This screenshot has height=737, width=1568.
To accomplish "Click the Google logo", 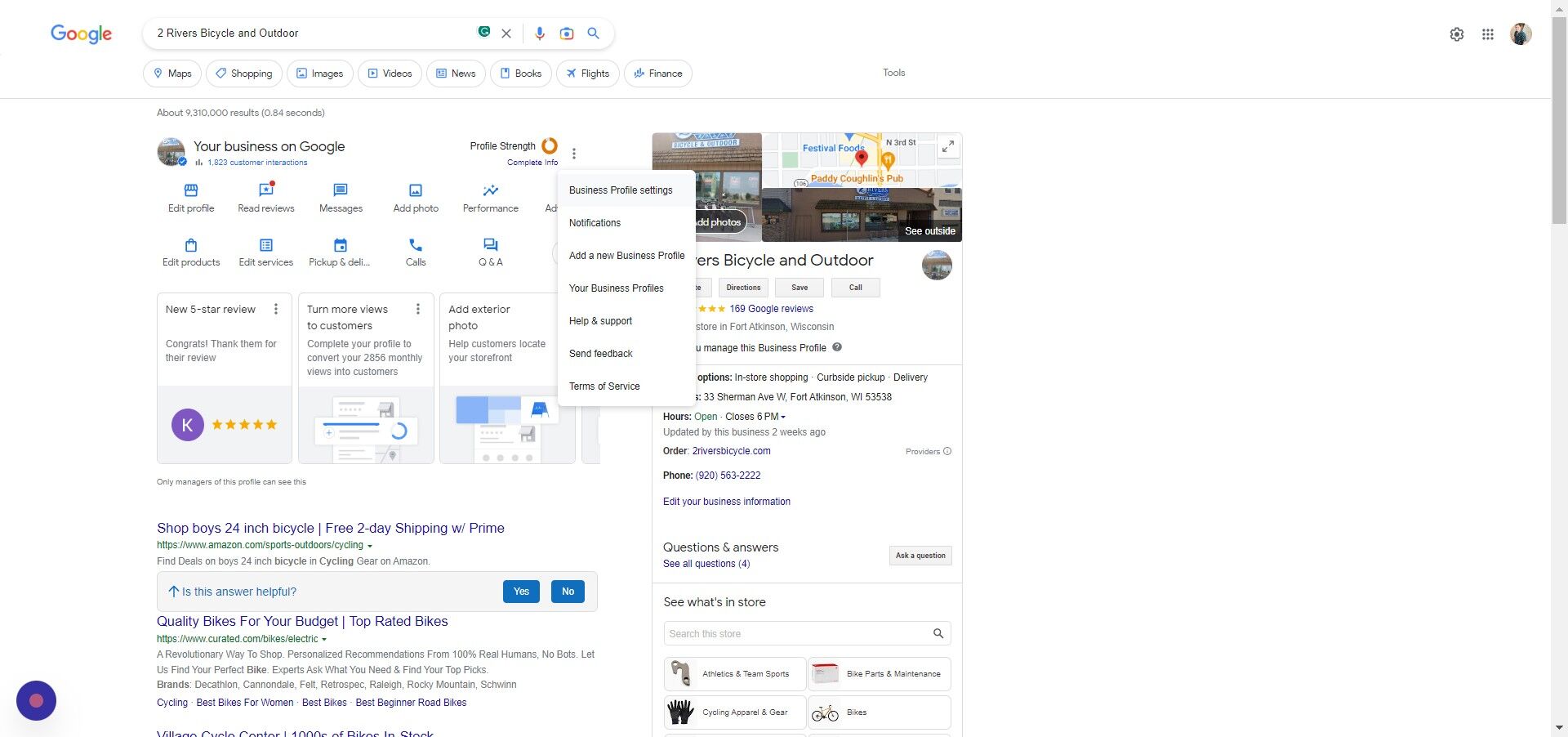I will pos(81,33).
